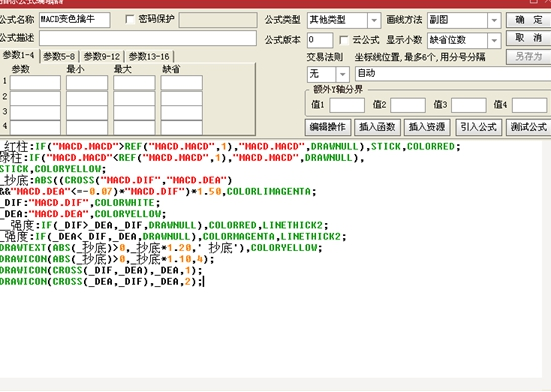Enable the 密码保护 checkbox
551x392 pixels.
click(x=130, y=19)
